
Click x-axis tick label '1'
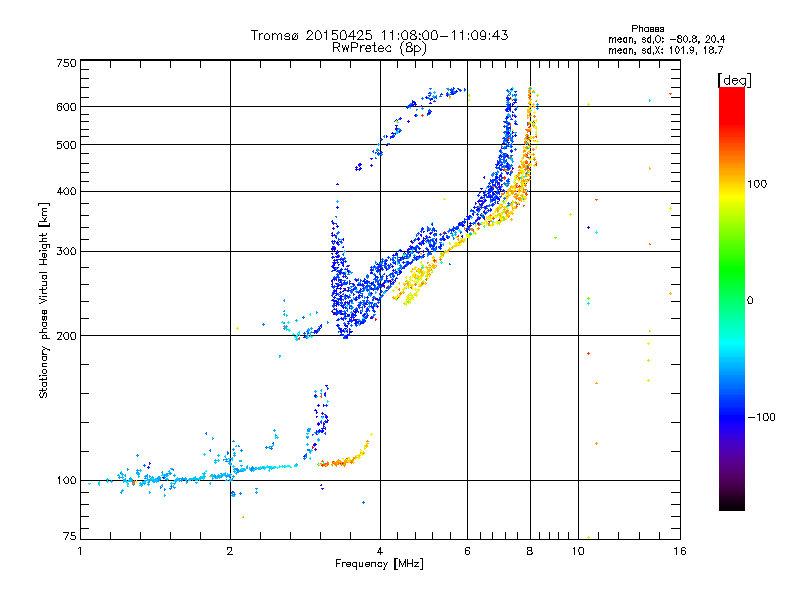(80, 551)
